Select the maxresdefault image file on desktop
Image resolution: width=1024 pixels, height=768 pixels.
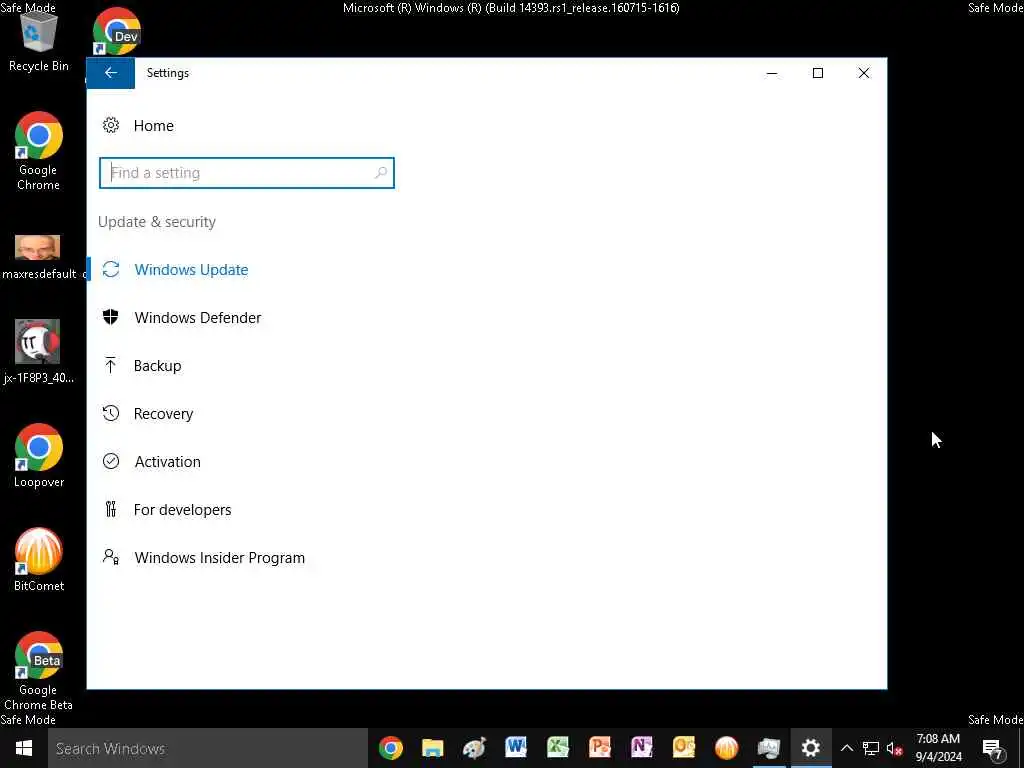coord(39,258)
